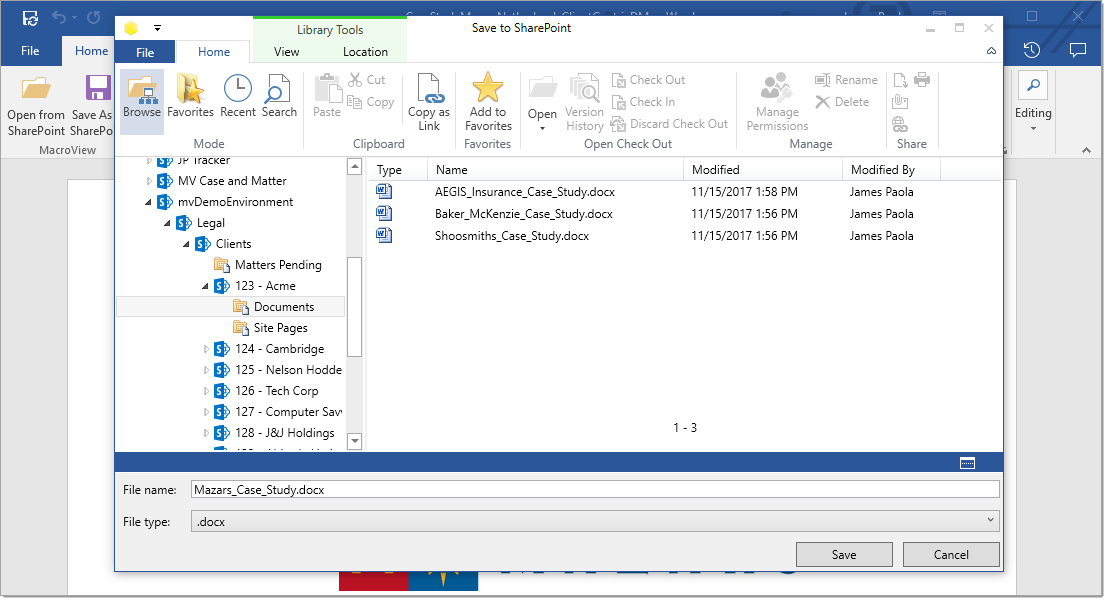Click the Save button
Viewport: 1107px width, 601px height.
(843, 554)
